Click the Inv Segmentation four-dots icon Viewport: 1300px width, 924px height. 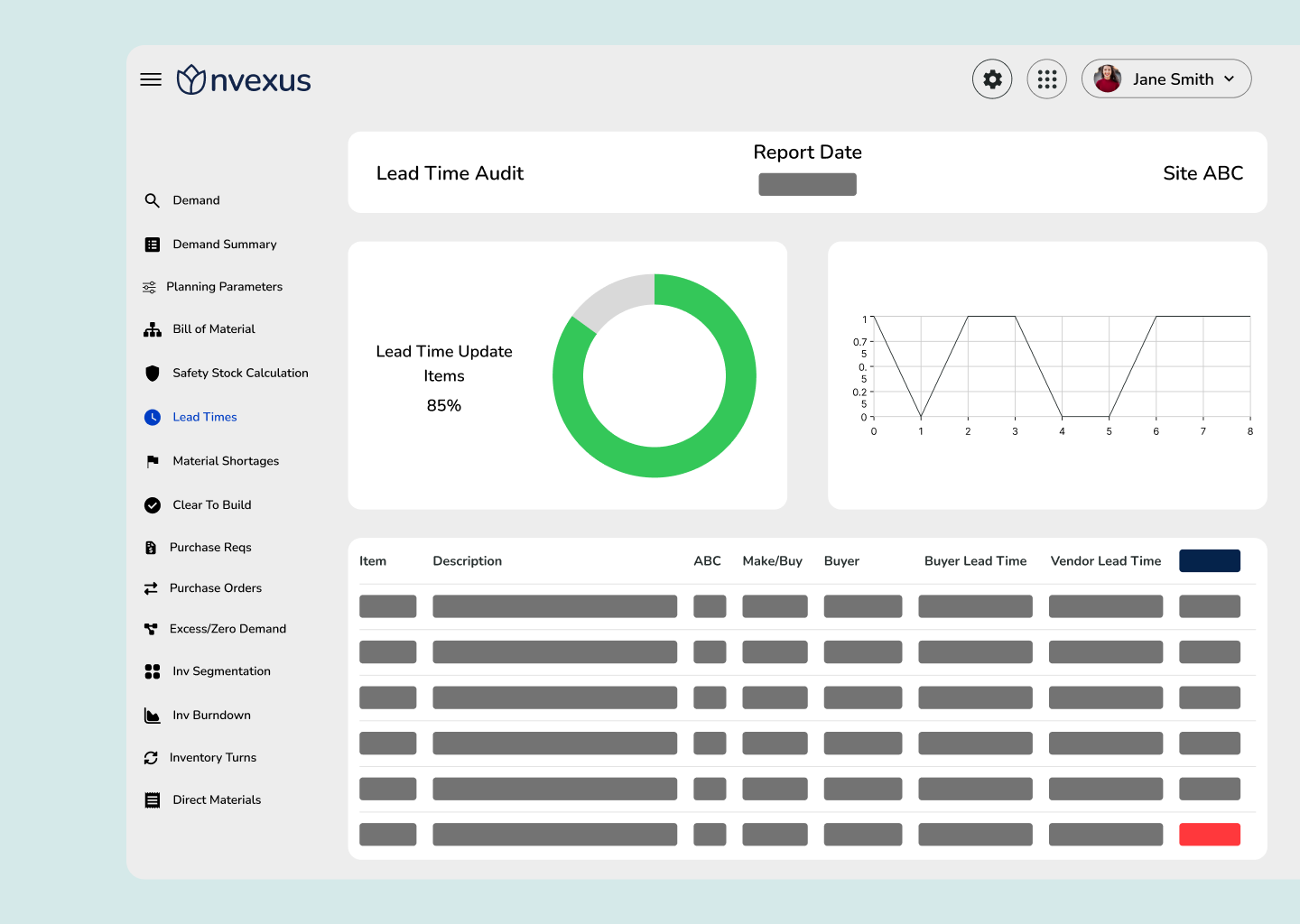coord(153,671)
